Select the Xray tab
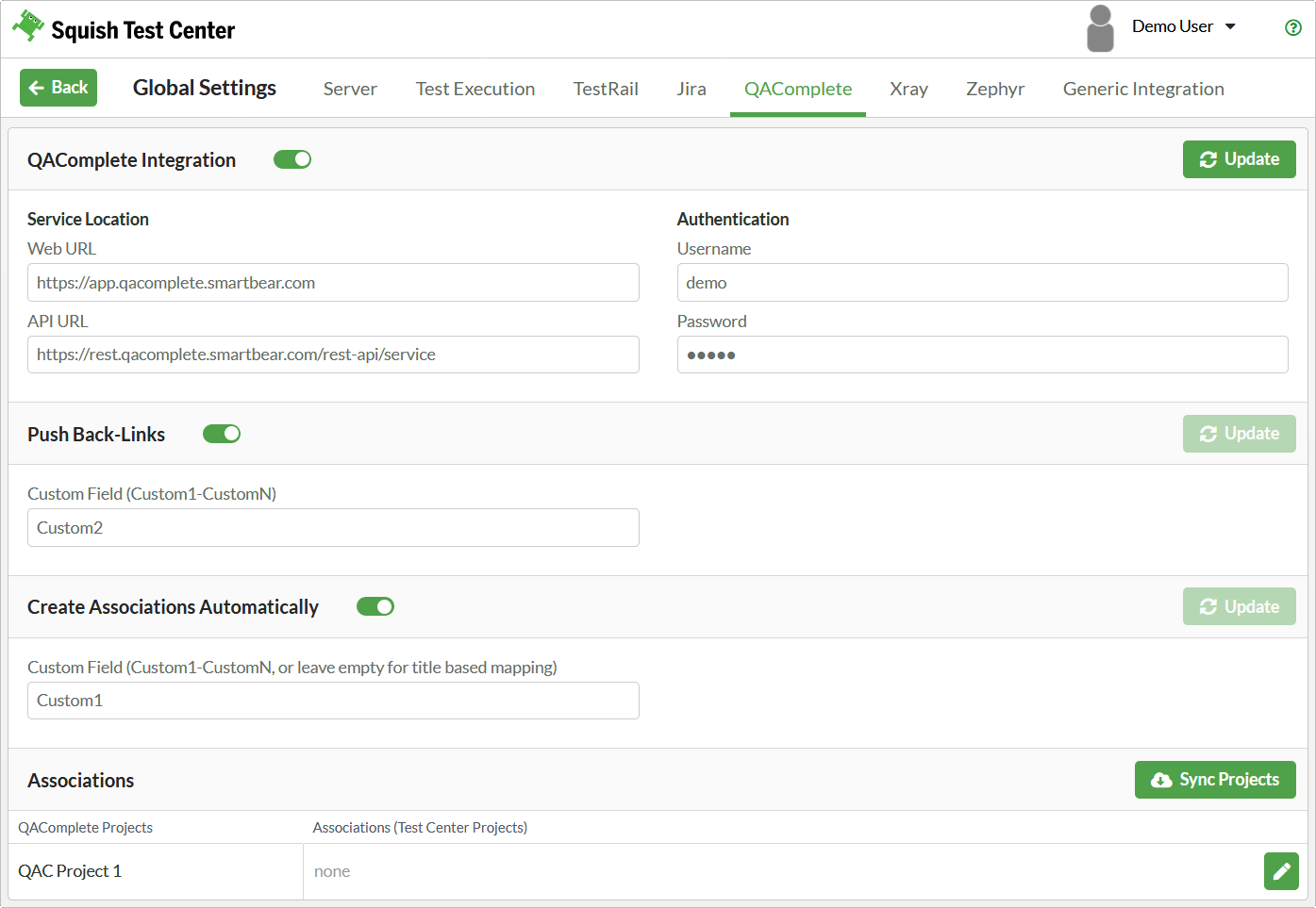Viewport: 1316px width, 908px height. tap(908, 89)
